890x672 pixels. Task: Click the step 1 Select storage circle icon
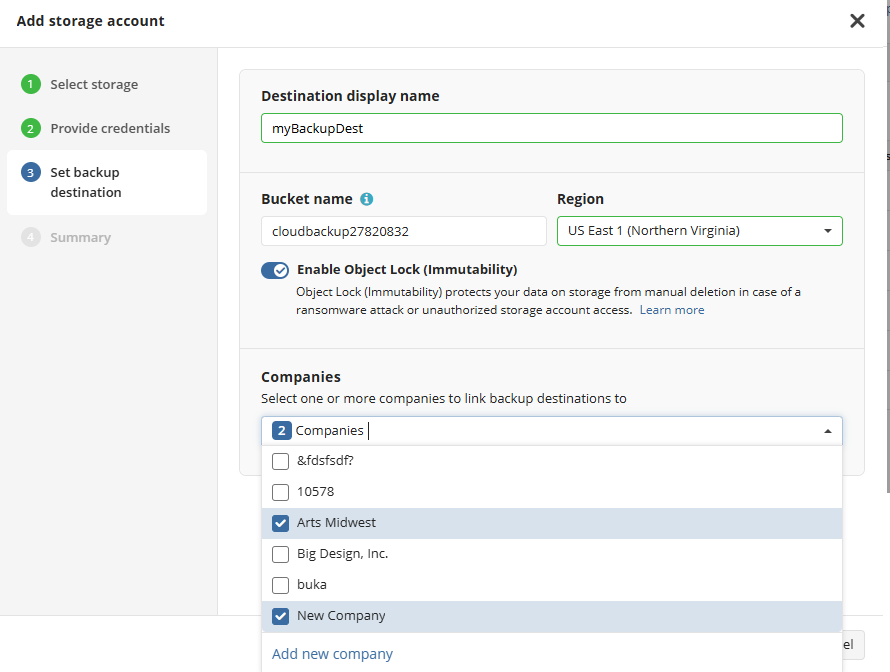tap(31, 85)
